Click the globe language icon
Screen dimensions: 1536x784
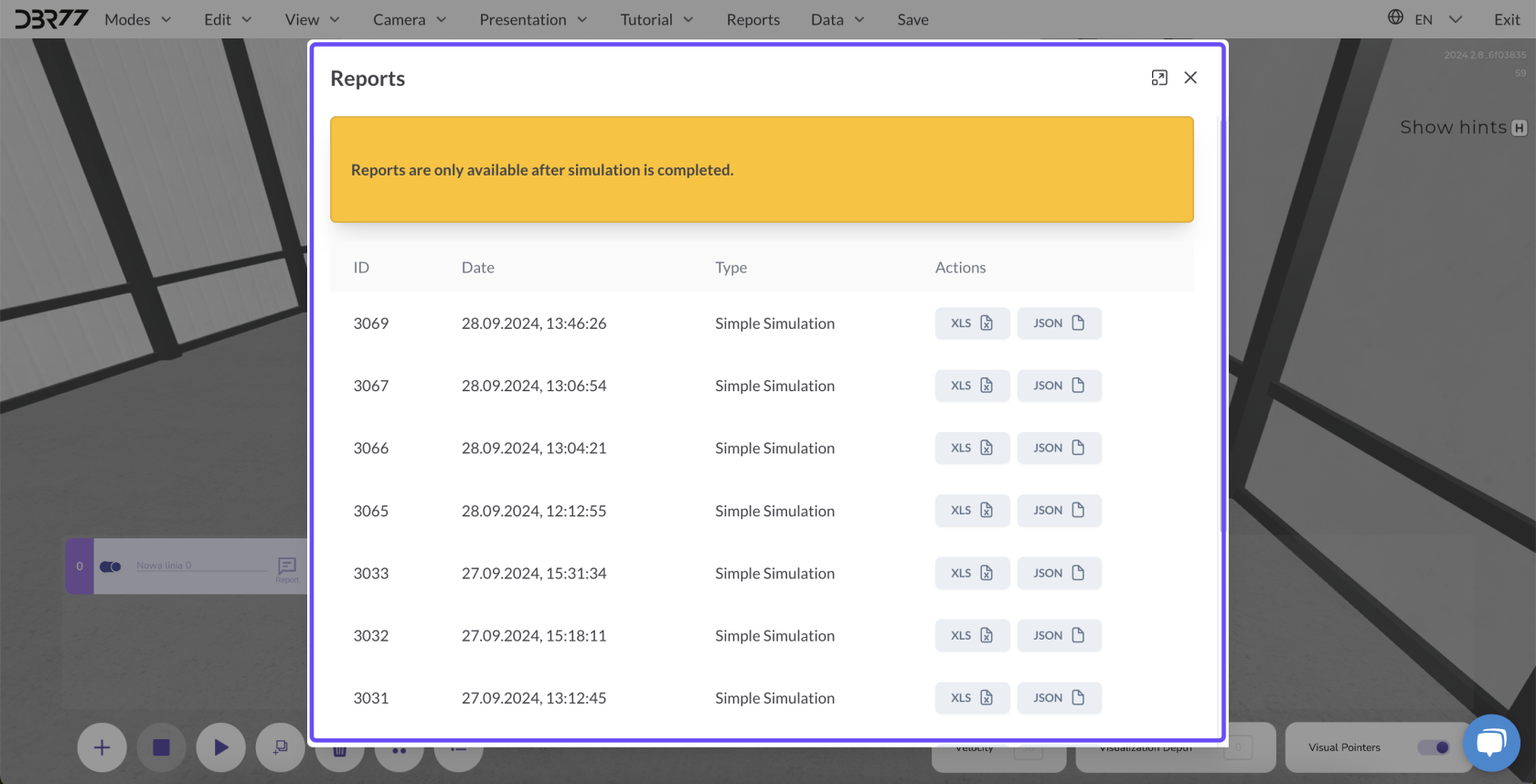(1395, 17)
